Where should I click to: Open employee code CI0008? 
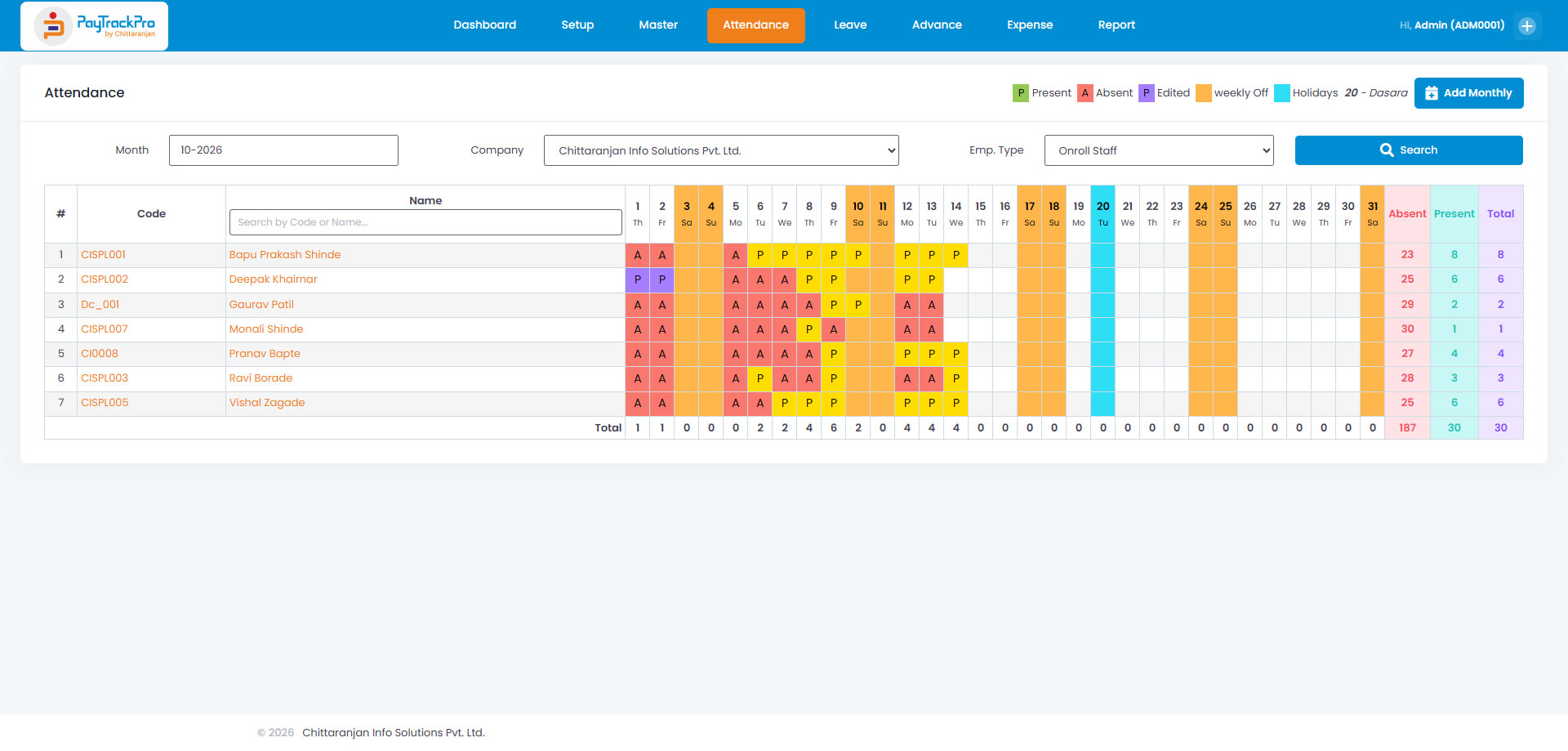coord(100,353)
